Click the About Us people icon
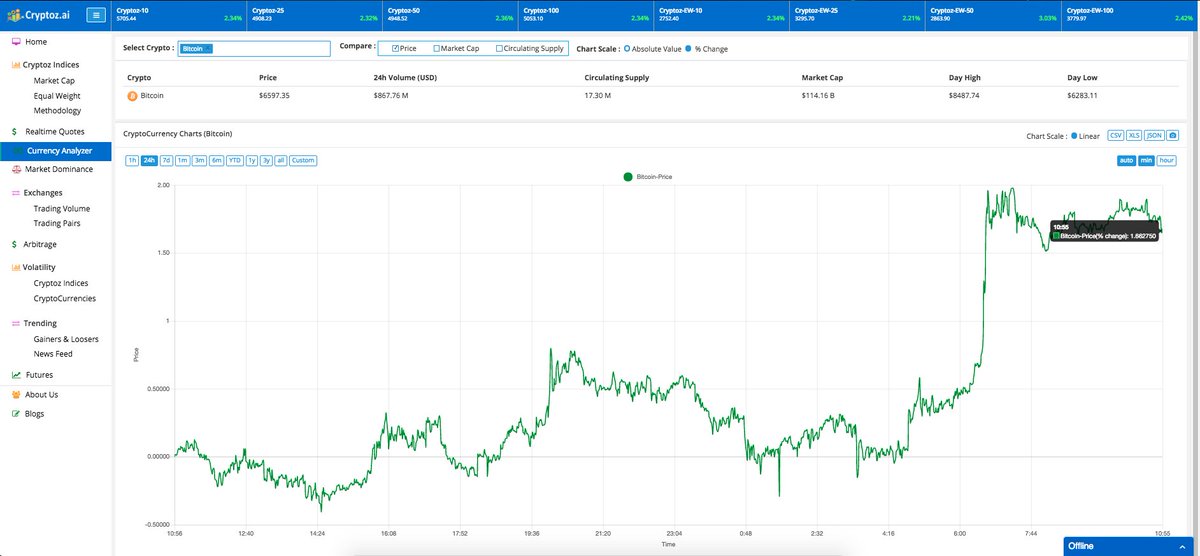Screen dimensions: 1200x556 16,395
